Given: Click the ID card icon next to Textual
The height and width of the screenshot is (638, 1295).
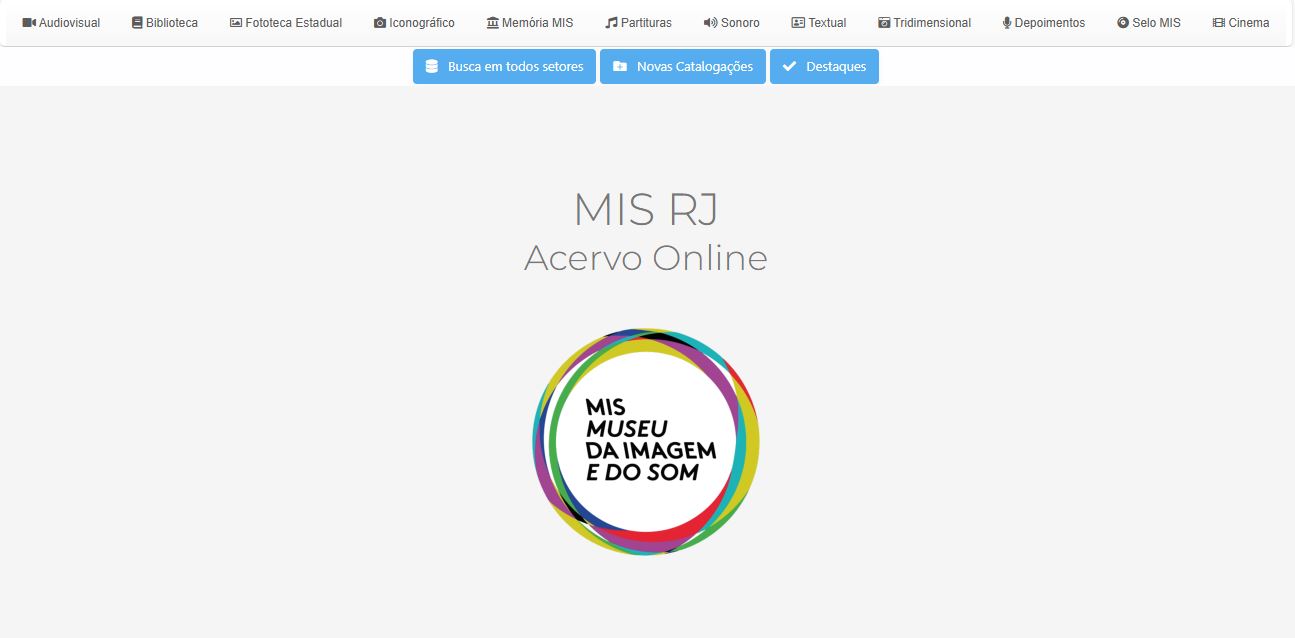Looking at the screenshot, I should pyautogui.click(x=798, y=22).
